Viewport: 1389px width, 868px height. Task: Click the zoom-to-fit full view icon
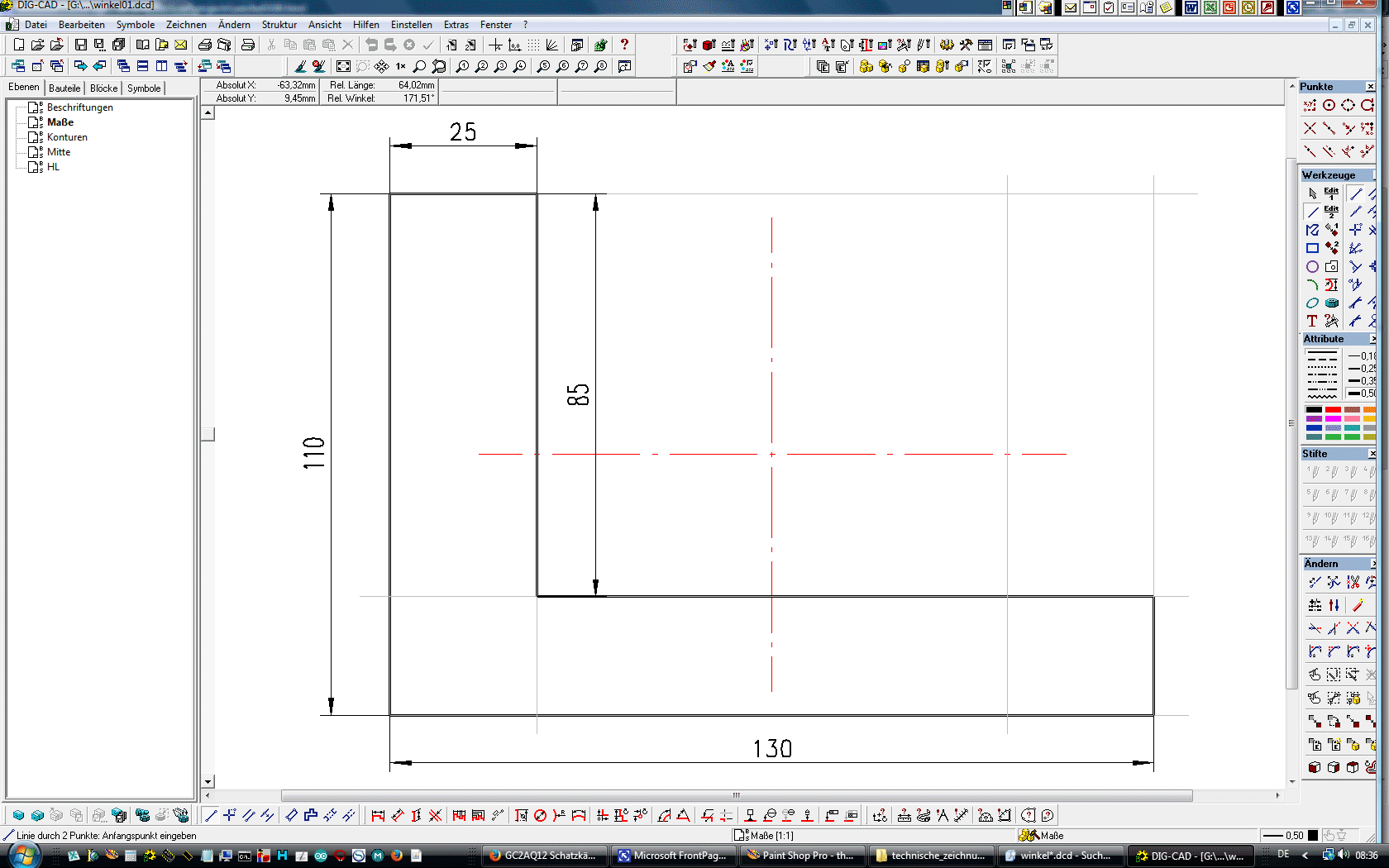(343, 66)
